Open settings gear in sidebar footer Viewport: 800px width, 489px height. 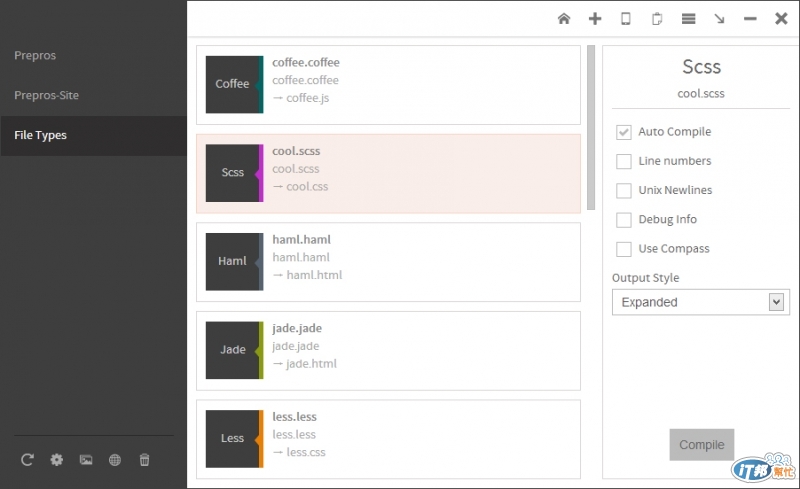point(57,460)
